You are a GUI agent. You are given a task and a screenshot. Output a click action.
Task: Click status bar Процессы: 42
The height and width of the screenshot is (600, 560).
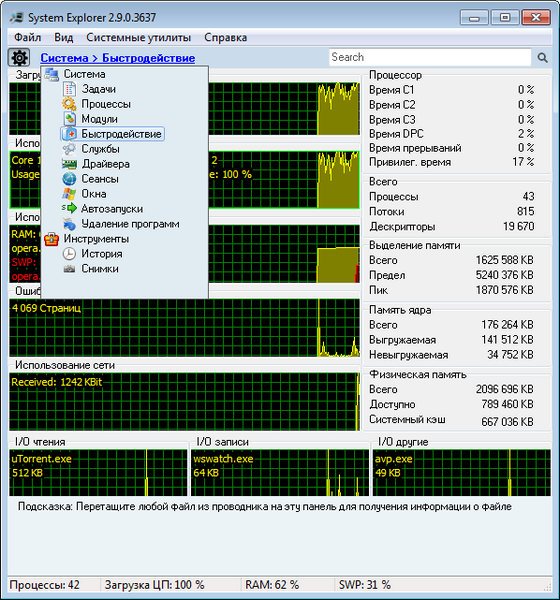click(44, 585)
